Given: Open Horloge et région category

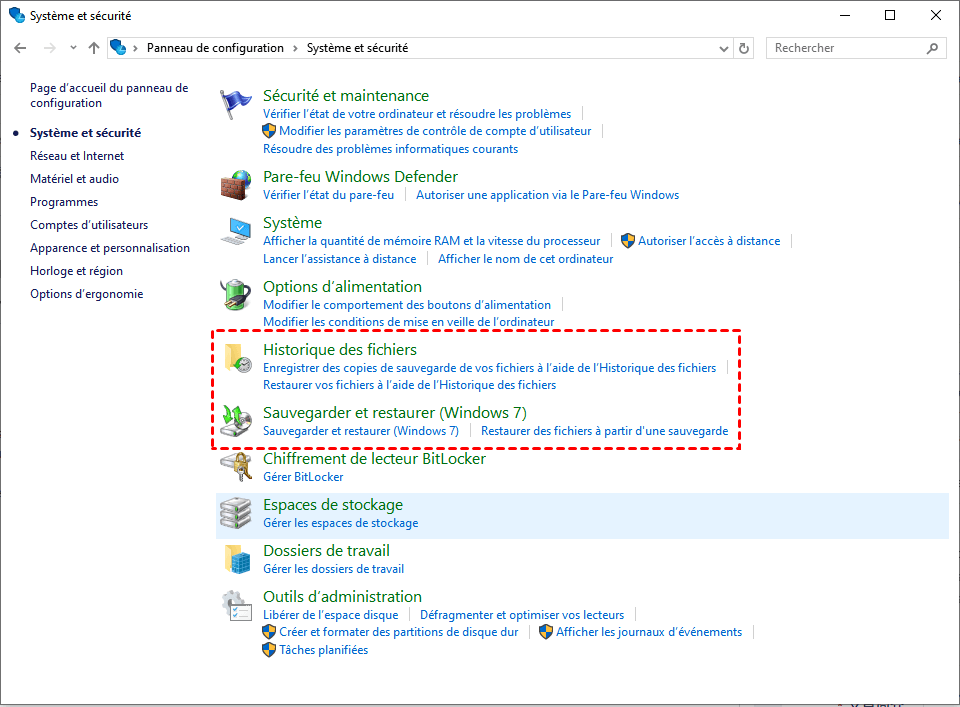Looking at the screenshot, I should point(77,271).
